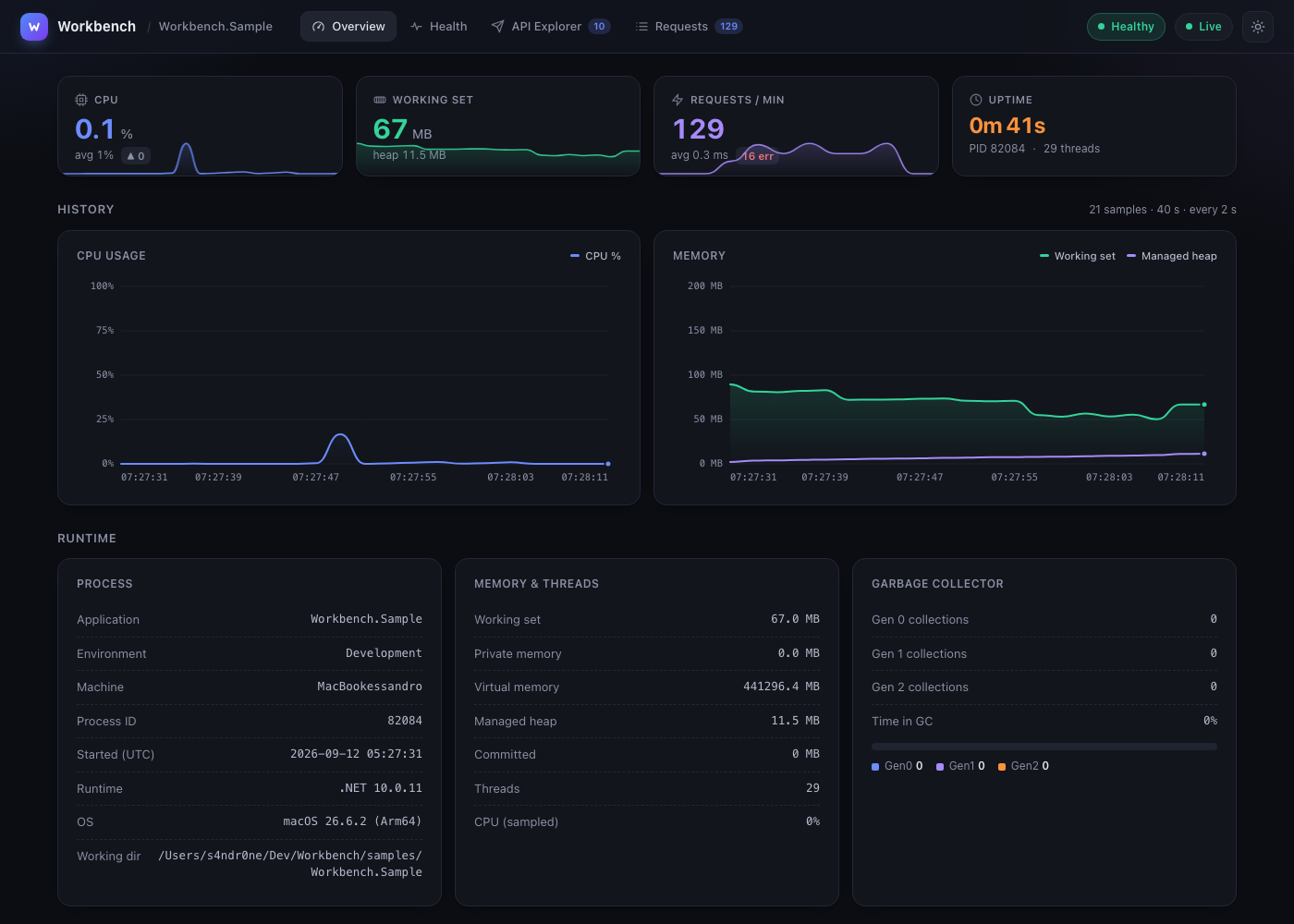1294x924 pixels.
Task: Click the Healthy status badge
Action: pyautogui.click(x=1126, y=27)
